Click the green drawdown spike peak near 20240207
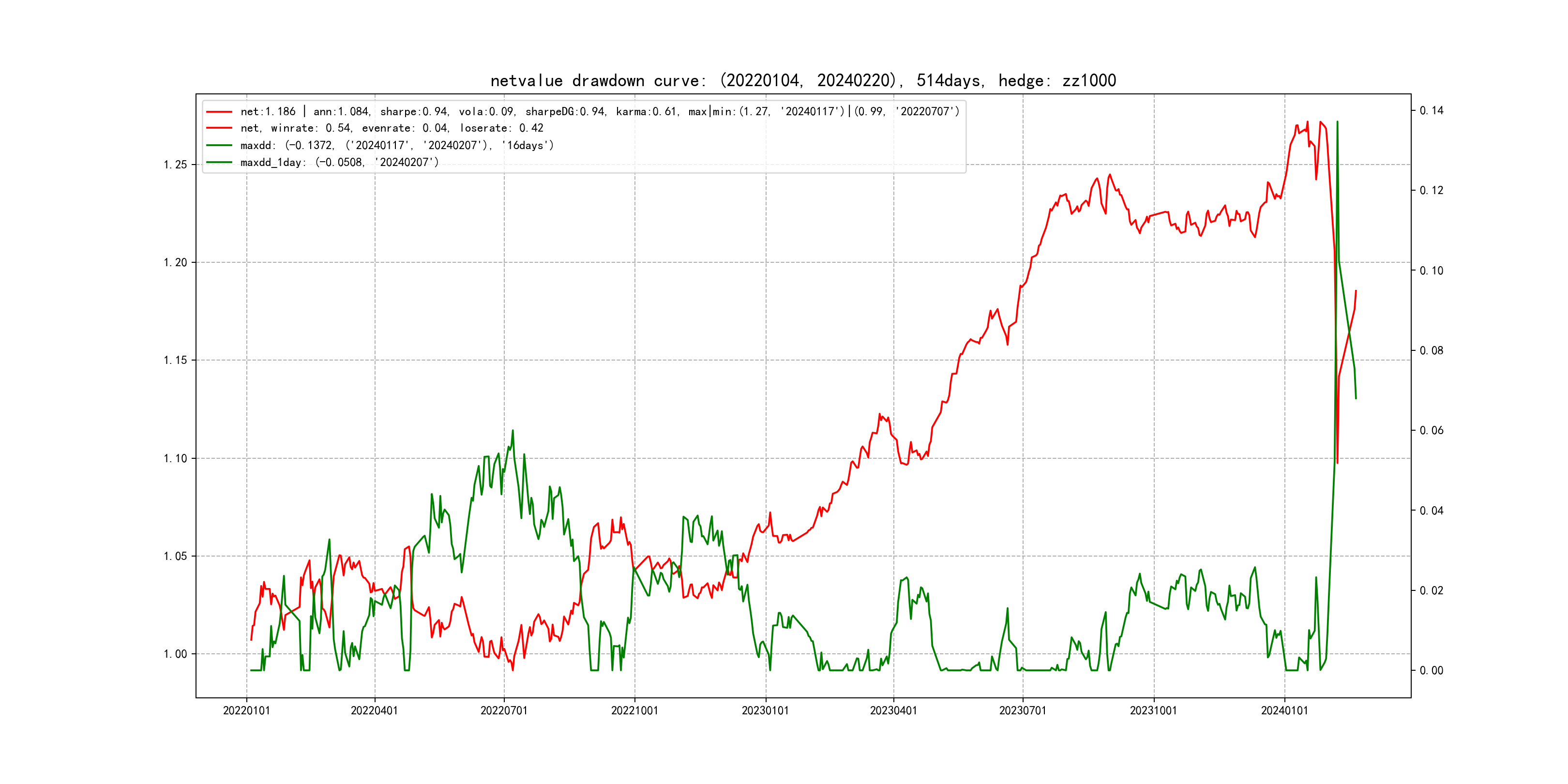This screenshot has width=1568, height=784. [x=1337, y=122]
